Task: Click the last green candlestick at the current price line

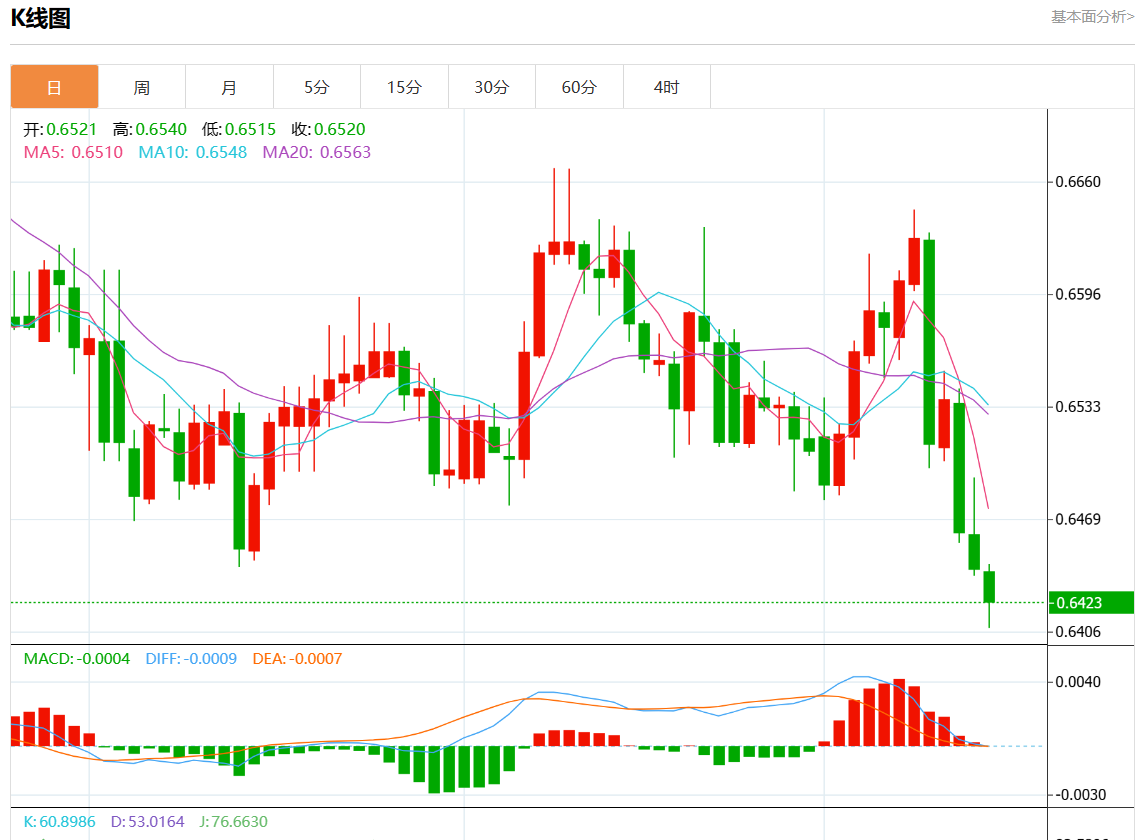Action: [x=989, y=587]
